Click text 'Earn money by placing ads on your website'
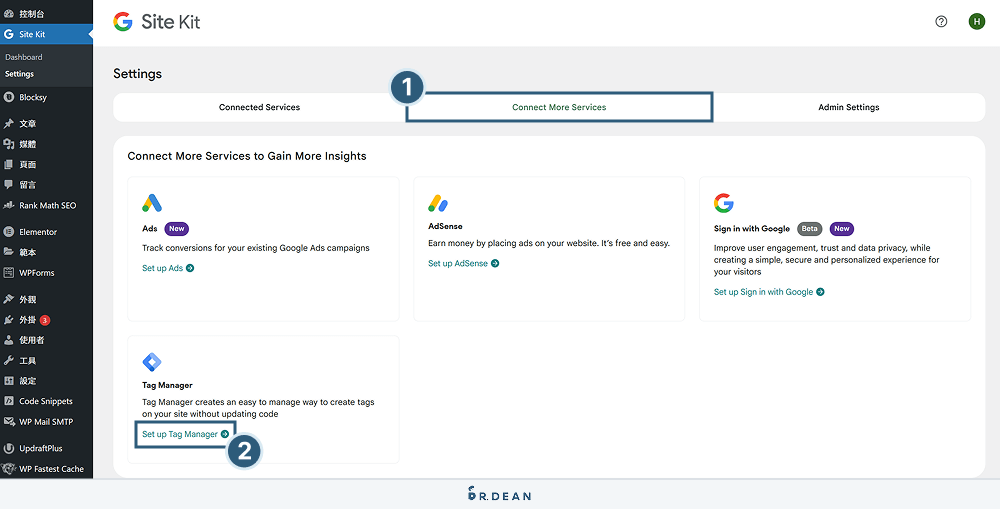The width and height of the screenshot is (1000, 509). pyautogui.click(x=513, y=243)
